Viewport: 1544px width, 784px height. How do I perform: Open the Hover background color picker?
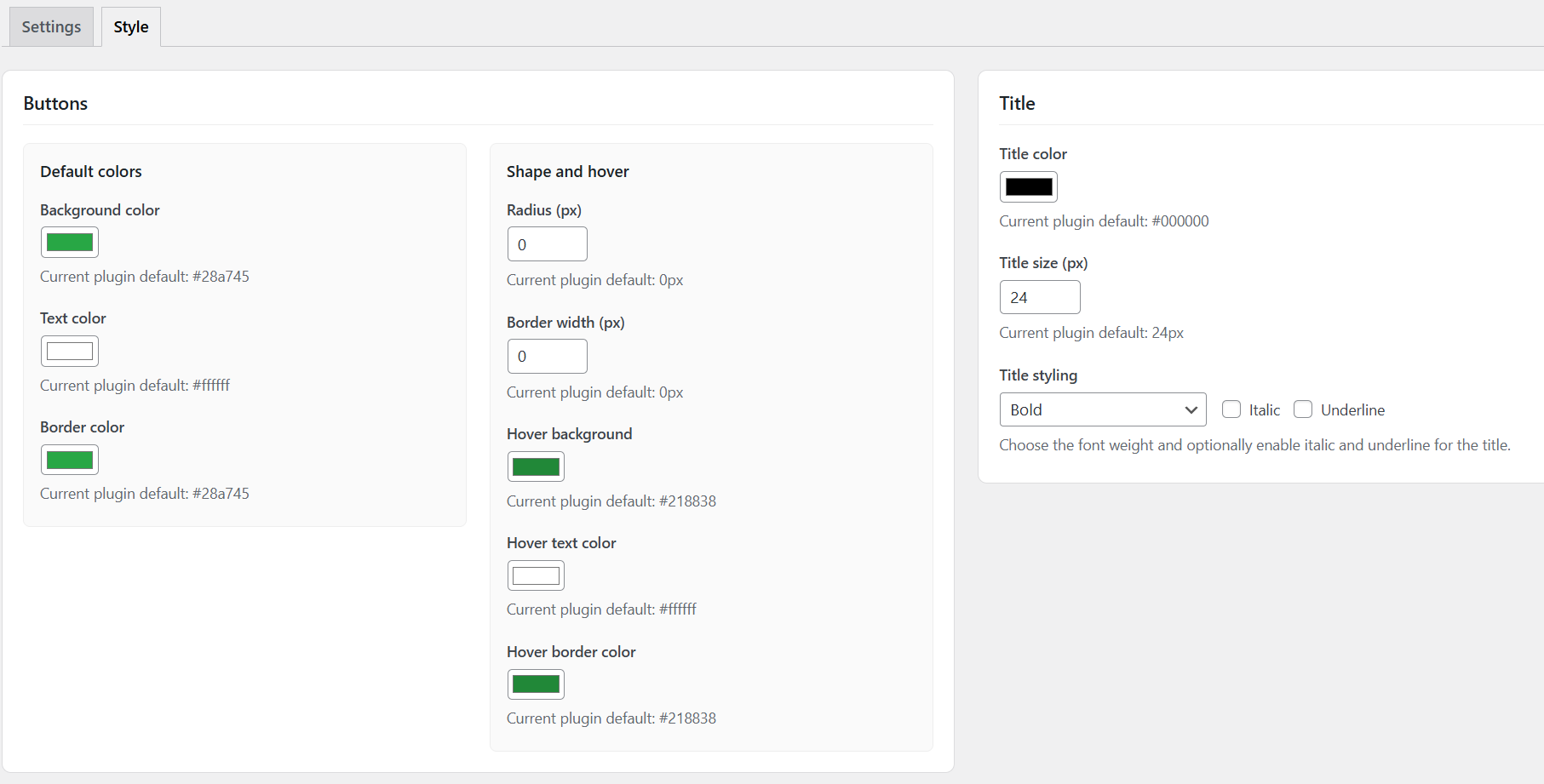tap(535, 466)
